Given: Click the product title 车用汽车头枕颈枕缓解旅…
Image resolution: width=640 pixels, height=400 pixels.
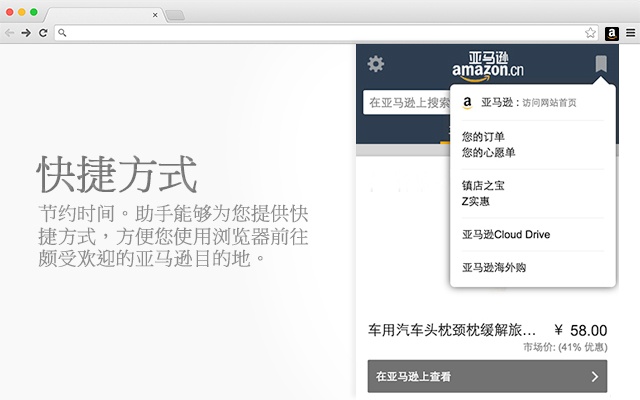Looking at the screenshot, I should (x=452, y=330).
